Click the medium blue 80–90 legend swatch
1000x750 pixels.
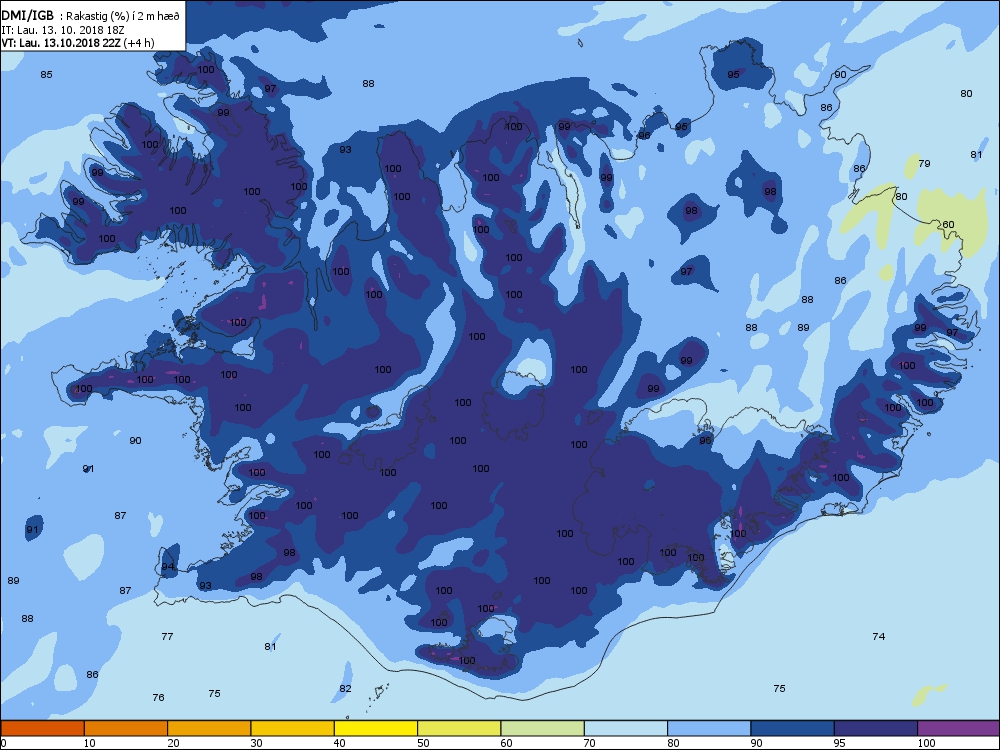(709, 728)
